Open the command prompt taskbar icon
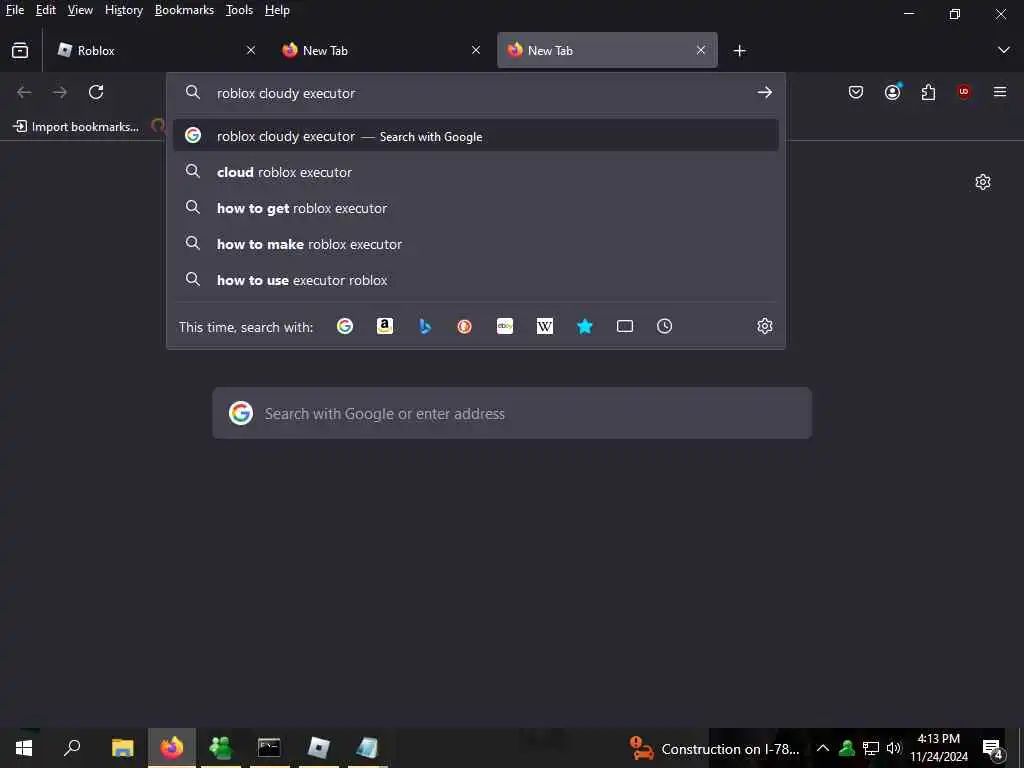The width and height of the screenshot is (1024, 768). click(x=269, y=748)
